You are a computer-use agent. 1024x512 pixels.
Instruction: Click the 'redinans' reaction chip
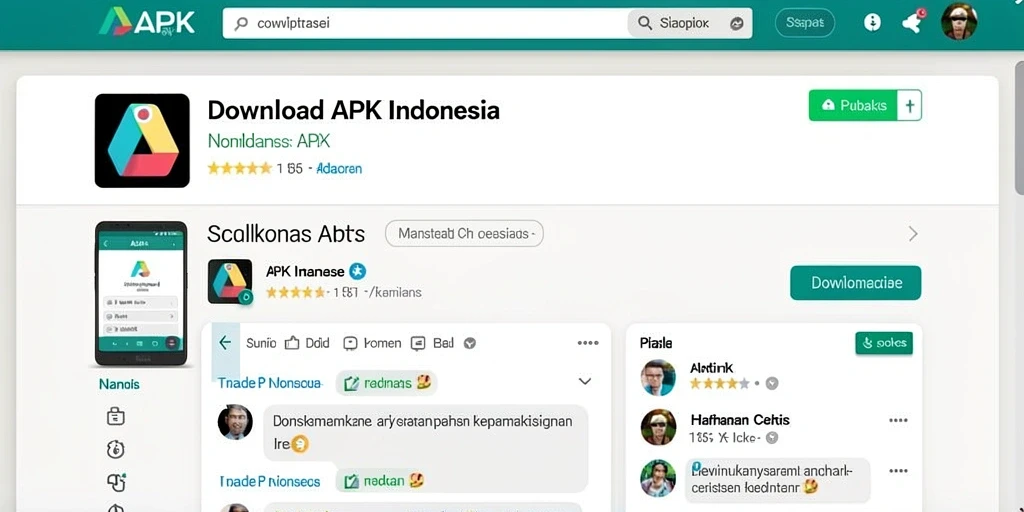[387, 383]
